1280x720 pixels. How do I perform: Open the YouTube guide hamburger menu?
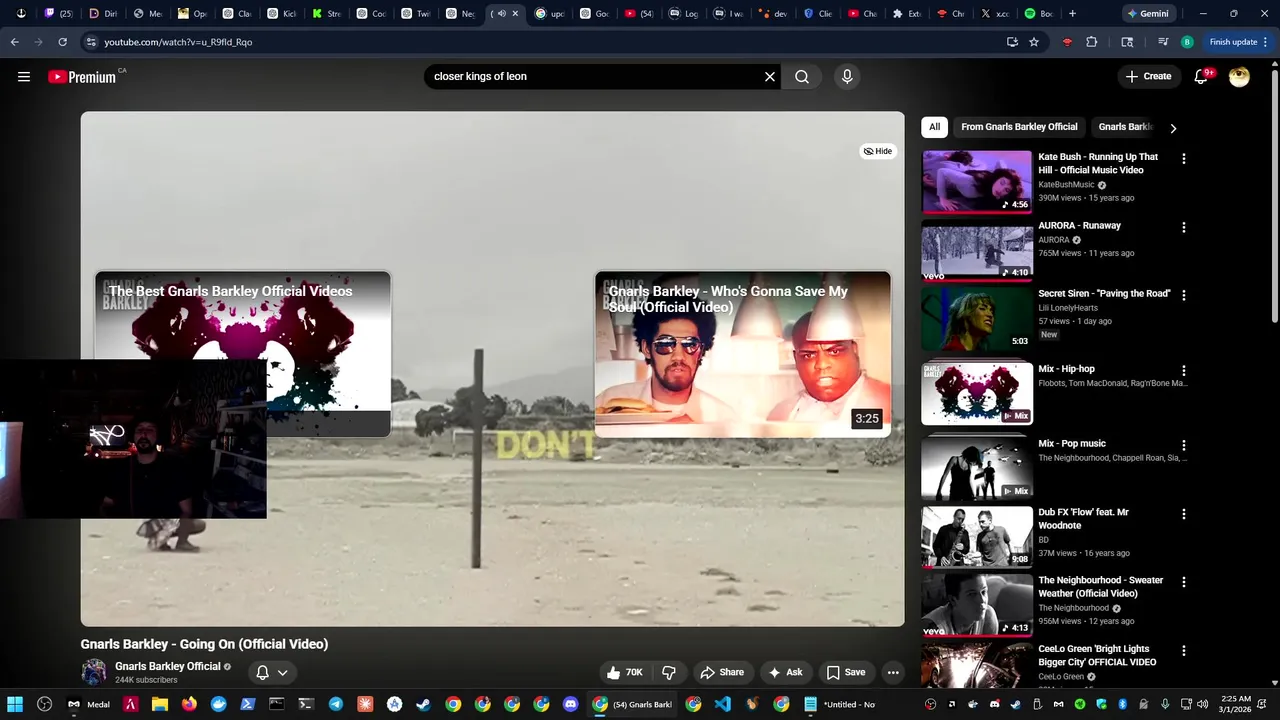[x=24, y=76]
